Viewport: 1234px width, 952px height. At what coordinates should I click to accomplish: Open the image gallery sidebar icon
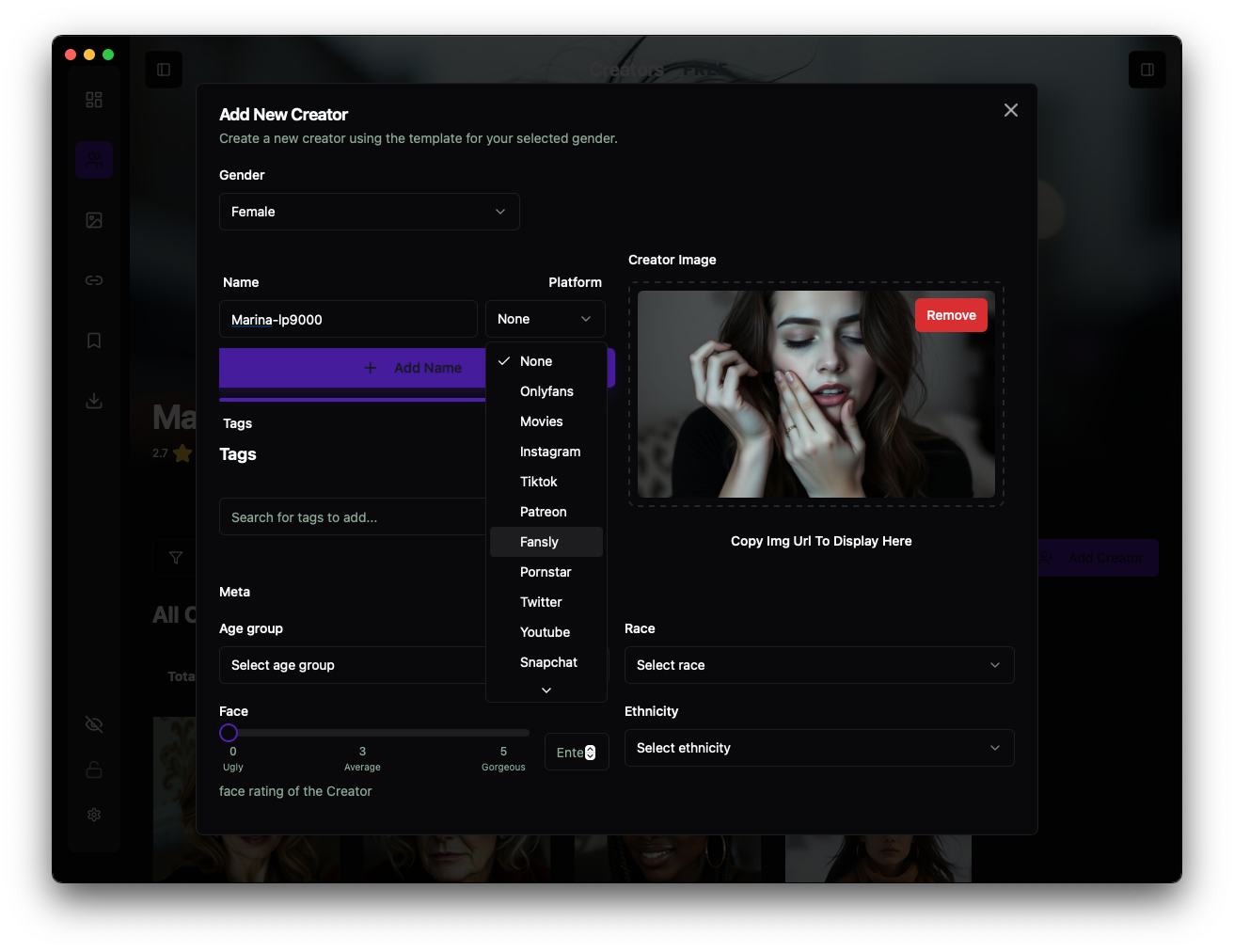(x=94, y=219)
